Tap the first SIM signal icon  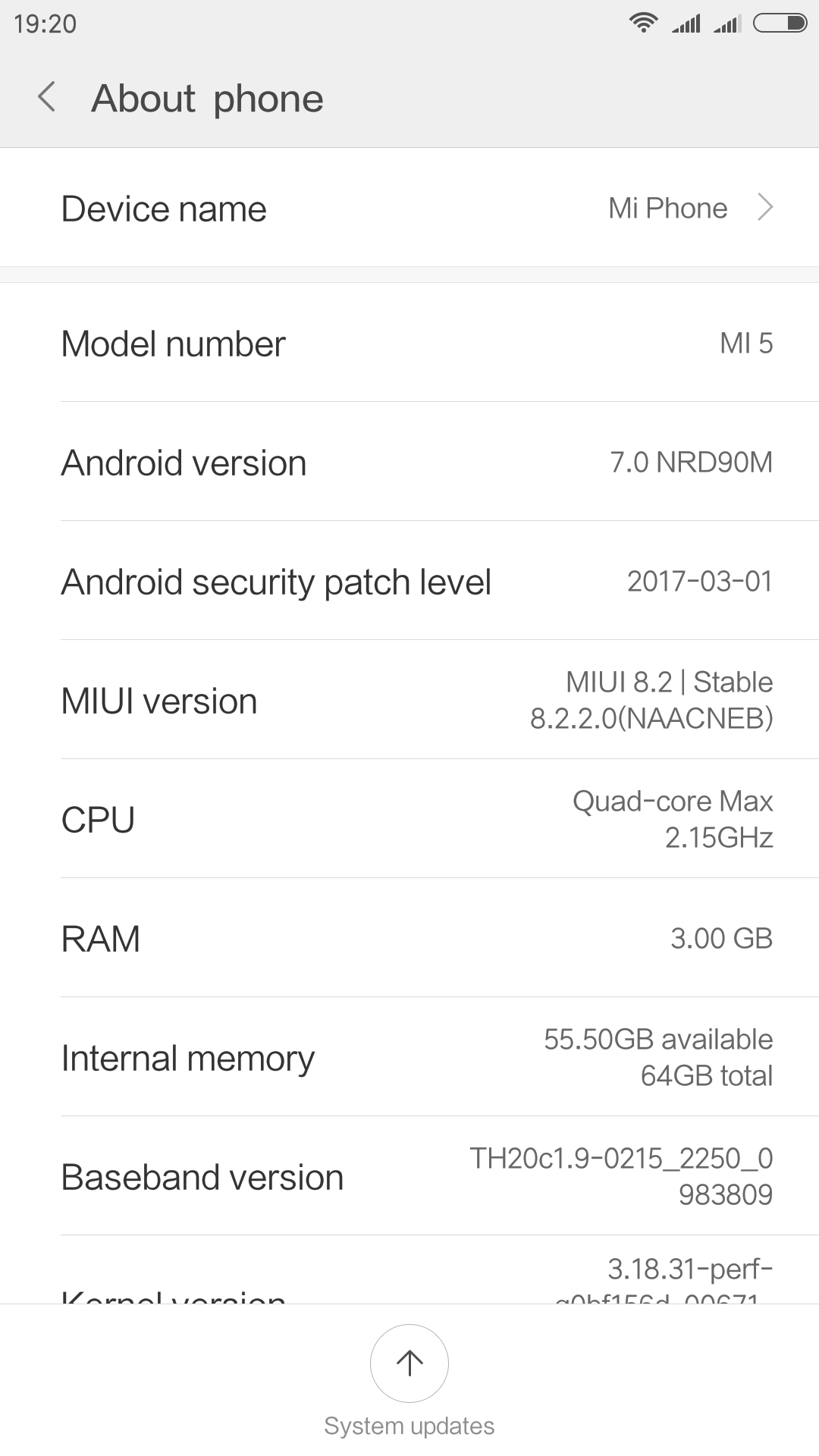tap(686, 24)
